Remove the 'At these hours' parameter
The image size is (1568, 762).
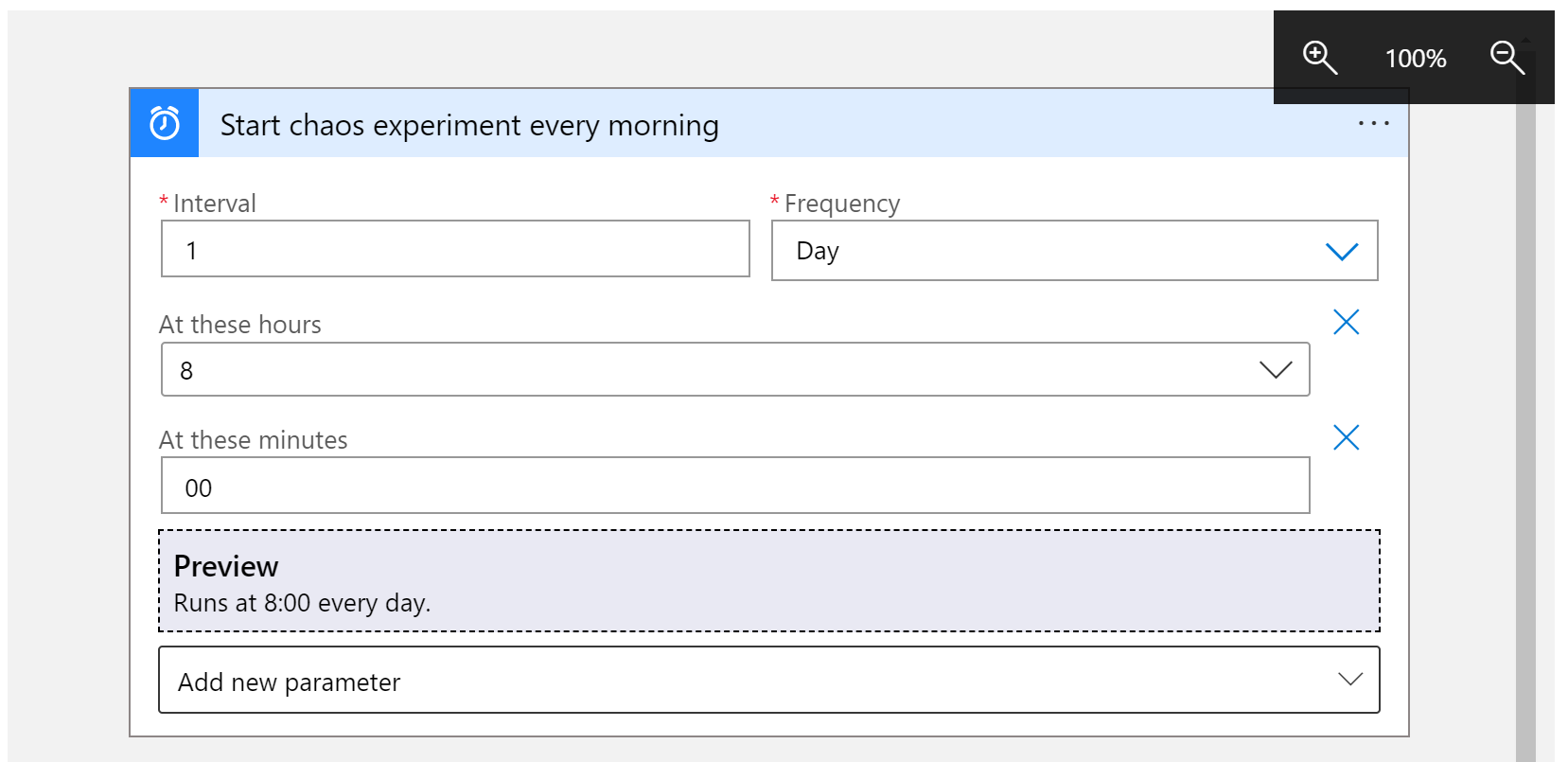coord(1346,322)
